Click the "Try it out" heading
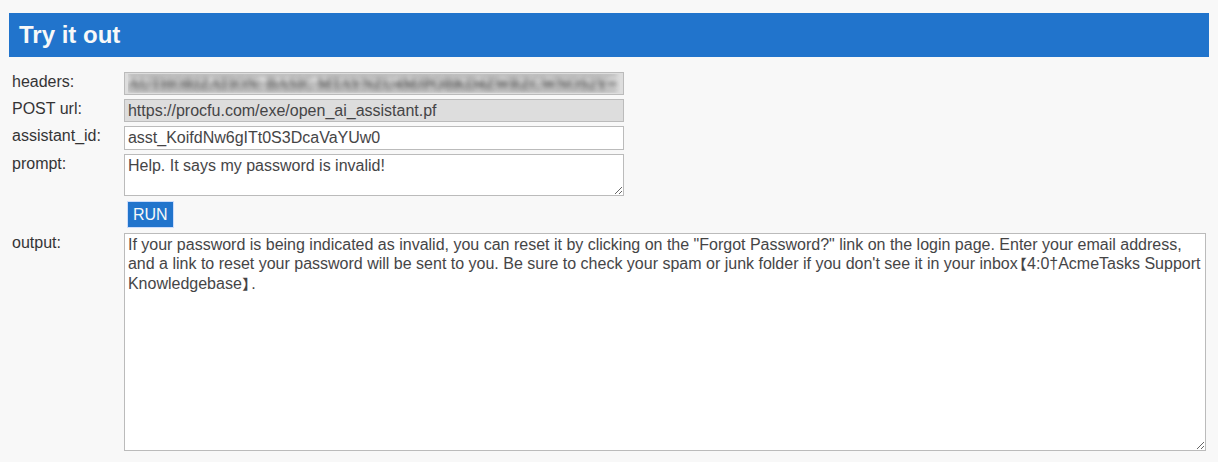Viewport: 1218px width, 462px height. (70, 36)
